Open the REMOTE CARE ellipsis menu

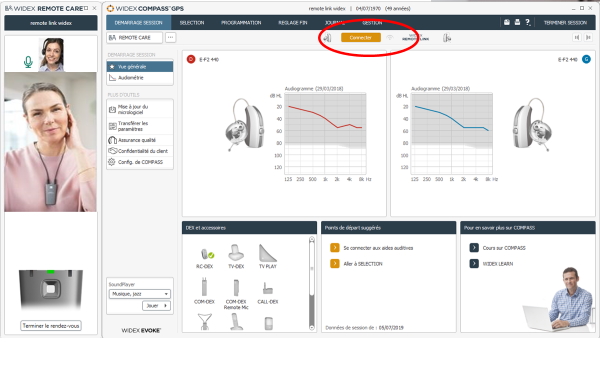pos(171,37)
